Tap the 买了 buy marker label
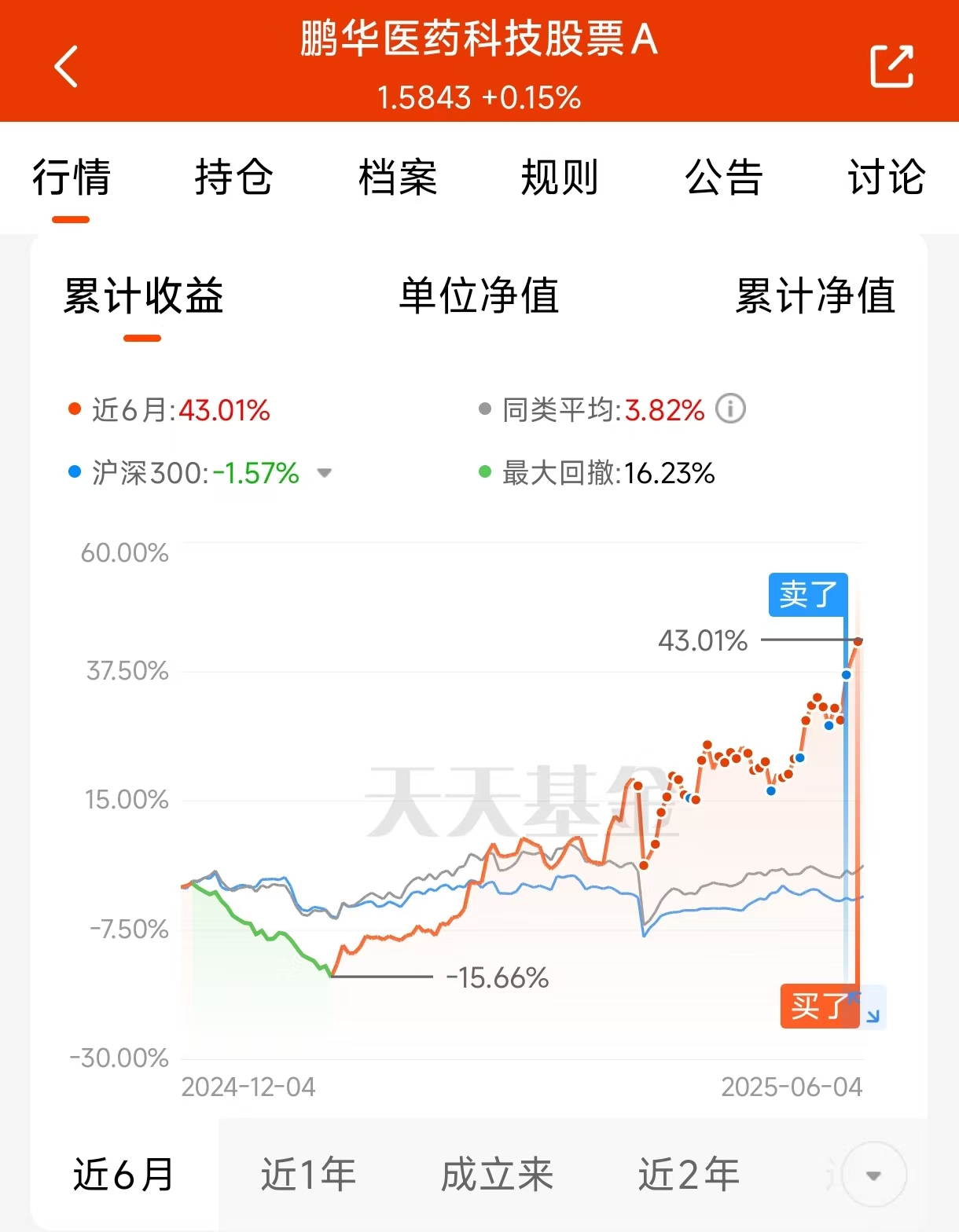Viewport: 959px width, 1232px height. coord(819,1006)
